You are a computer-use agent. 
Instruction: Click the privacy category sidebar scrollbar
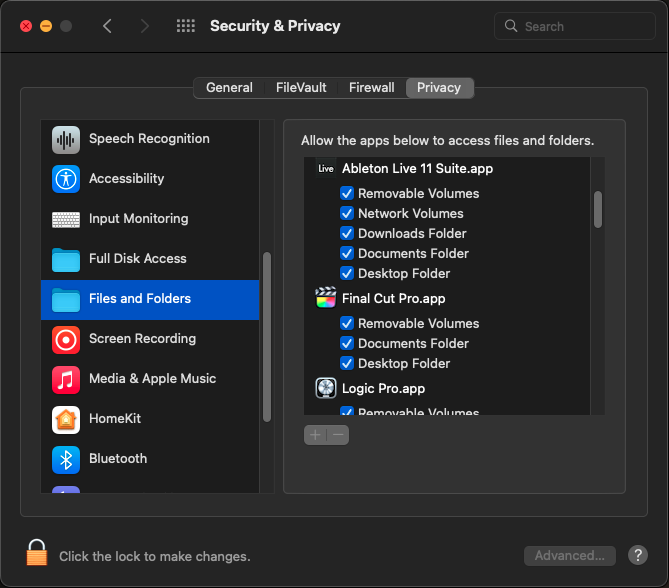click(x=267, y=337)
